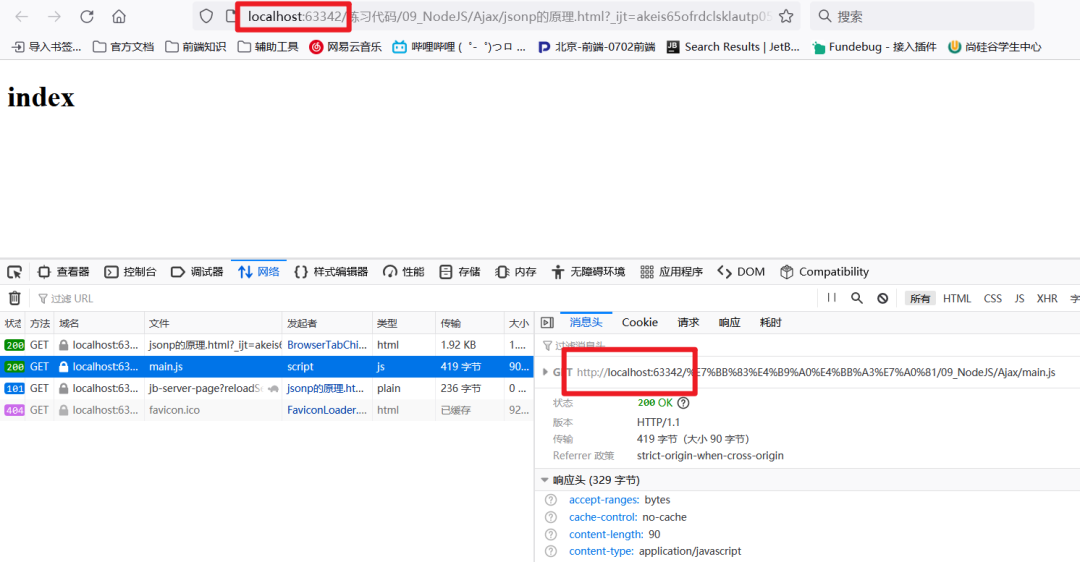
Task: Select the main.js request row
Action: click(x=267, y=366)
